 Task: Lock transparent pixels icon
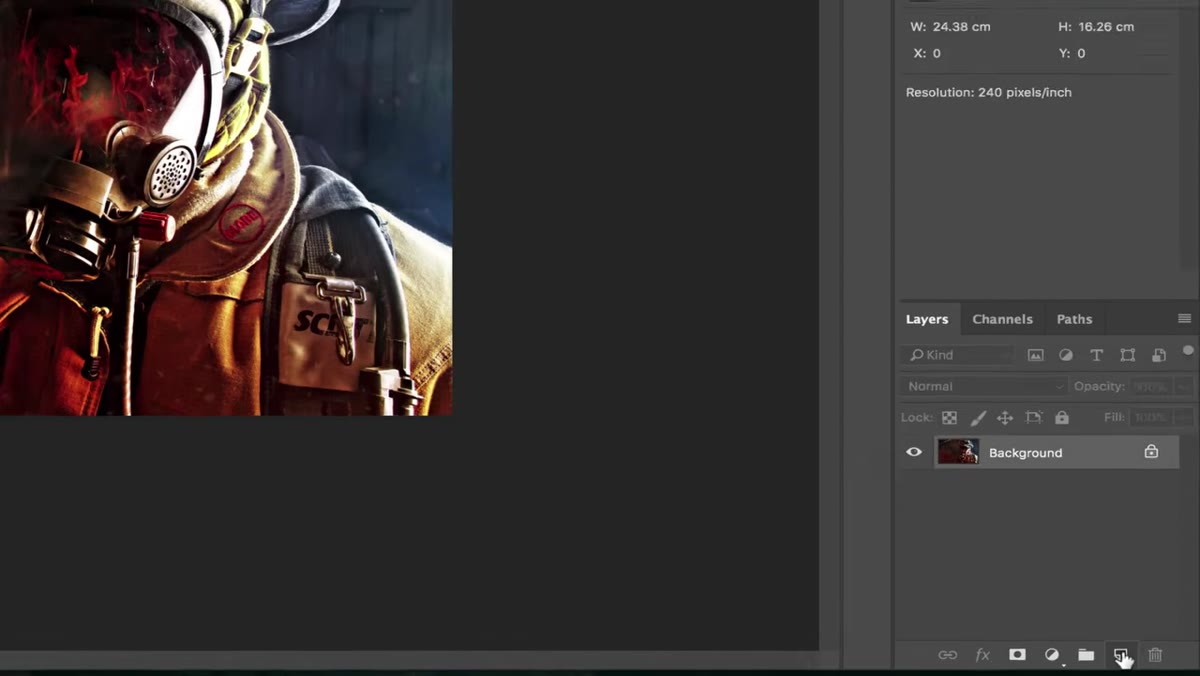click(950, 418)
